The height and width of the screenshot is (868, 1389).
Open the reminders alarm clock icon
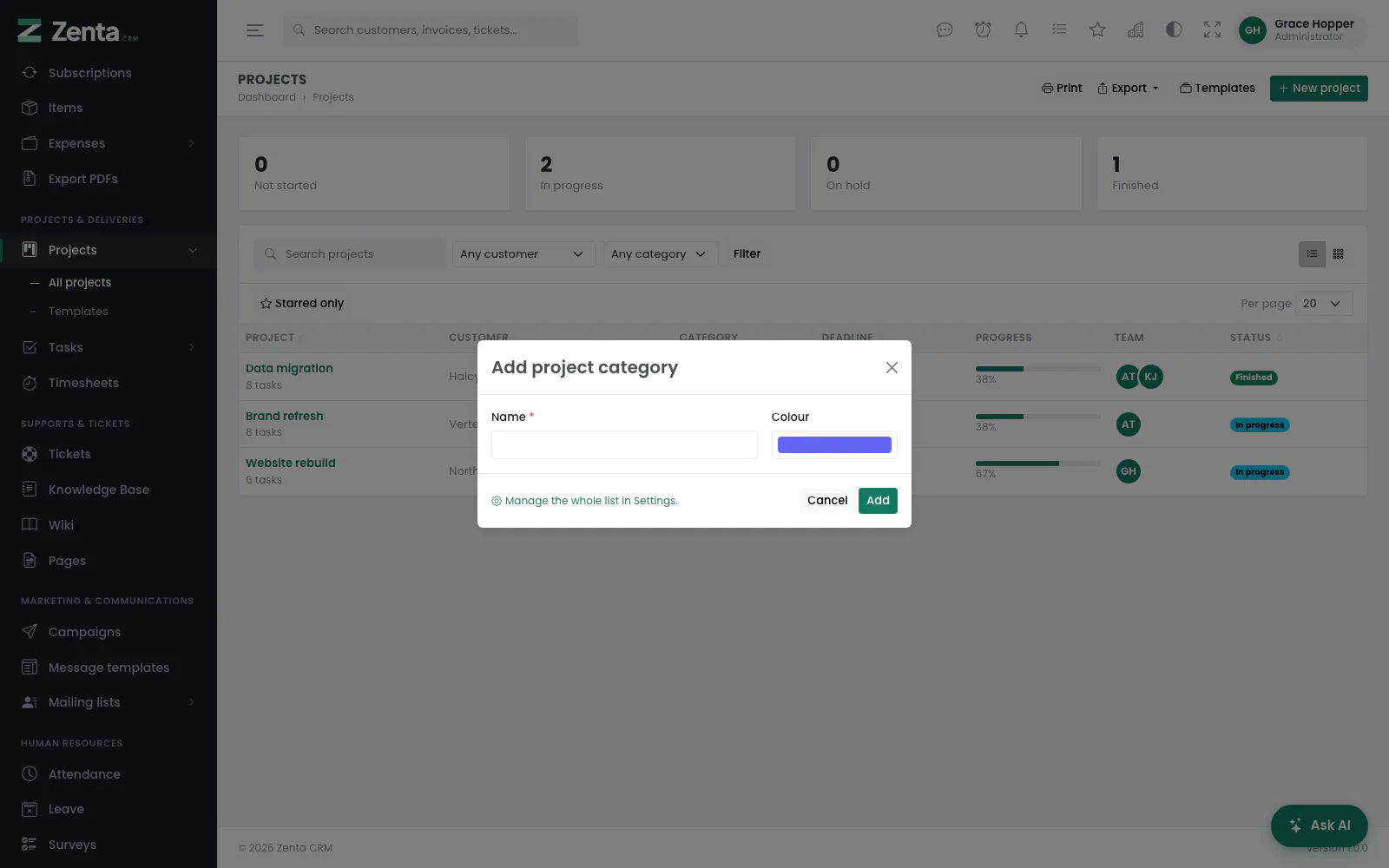[x=983, y=30]
